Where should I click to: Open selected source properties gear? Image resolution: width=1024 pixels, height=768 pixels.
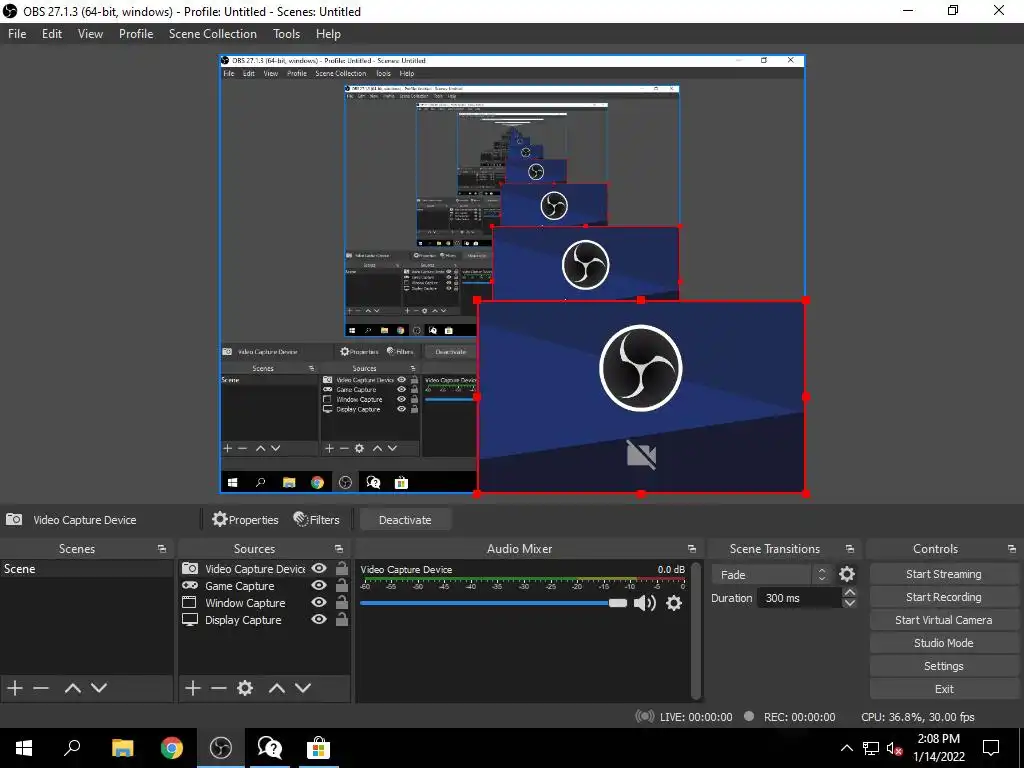(x=245, y=688)
